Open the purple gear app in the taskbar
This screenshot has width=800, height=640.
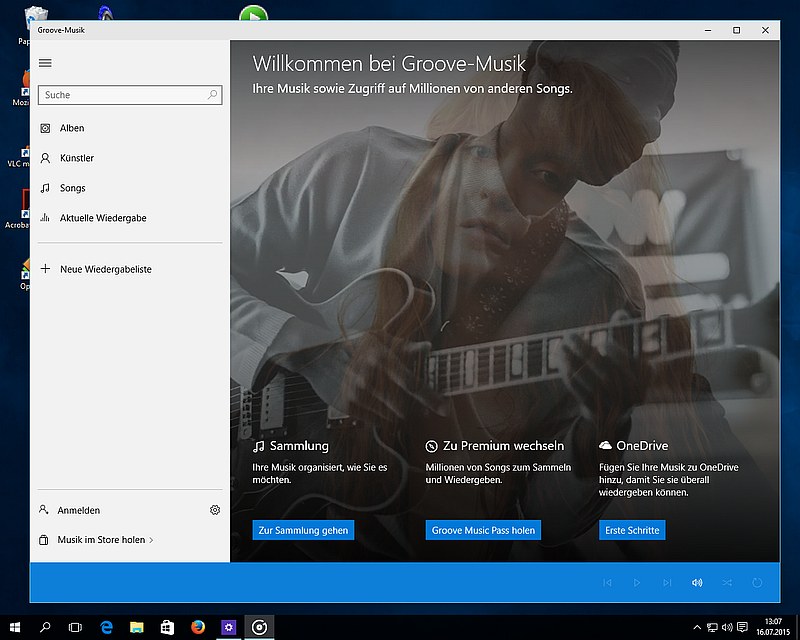[229, 627]
